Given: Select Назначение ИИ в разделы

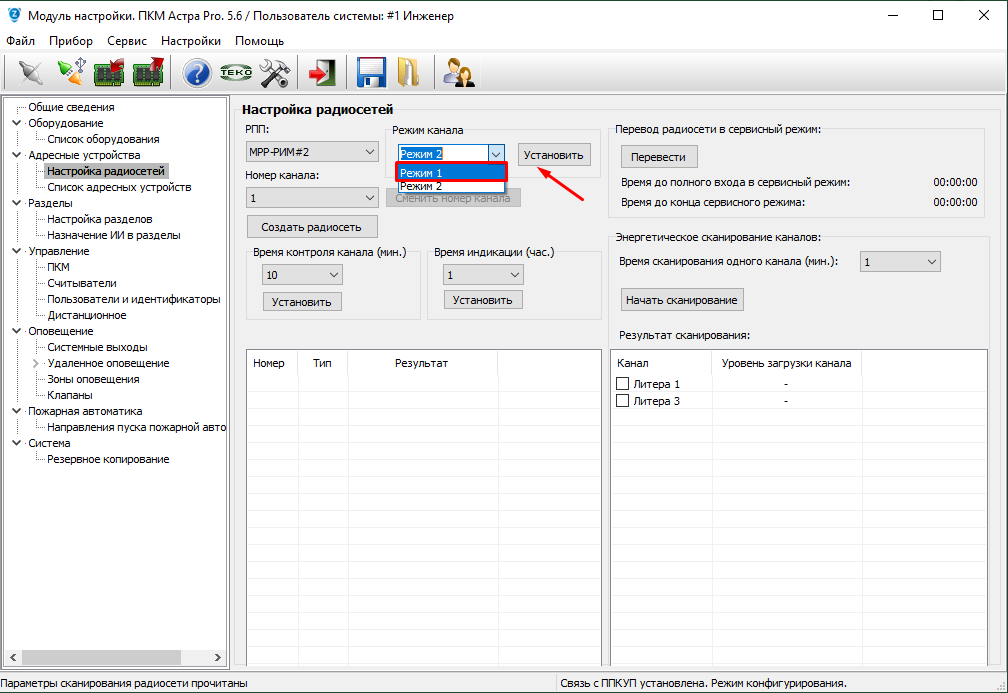Looking at the screenshot, I should click(114, 235).
